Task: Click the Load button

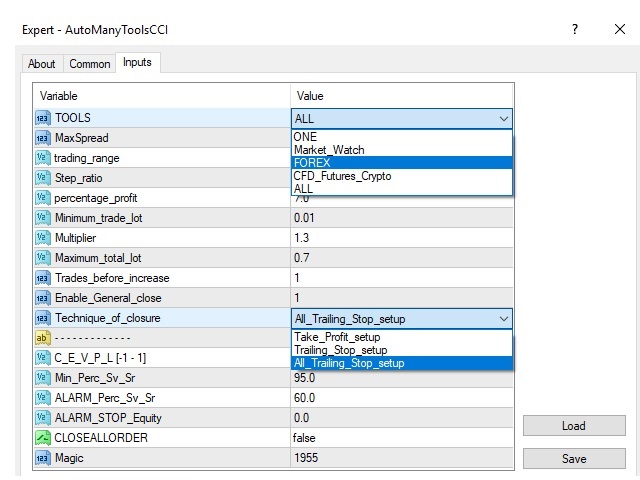Action: tap(574, 426)
